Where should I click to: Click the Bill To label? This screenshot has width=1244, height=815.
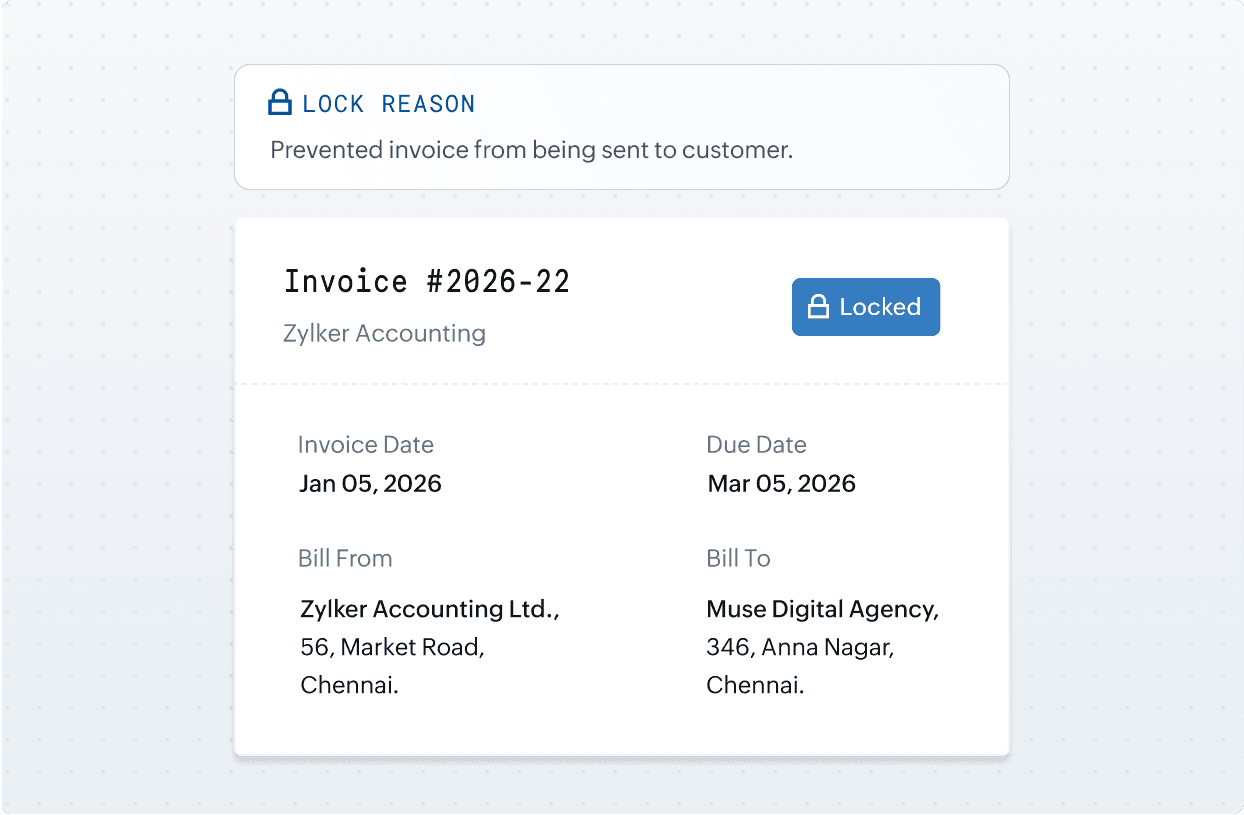(738, 558)
